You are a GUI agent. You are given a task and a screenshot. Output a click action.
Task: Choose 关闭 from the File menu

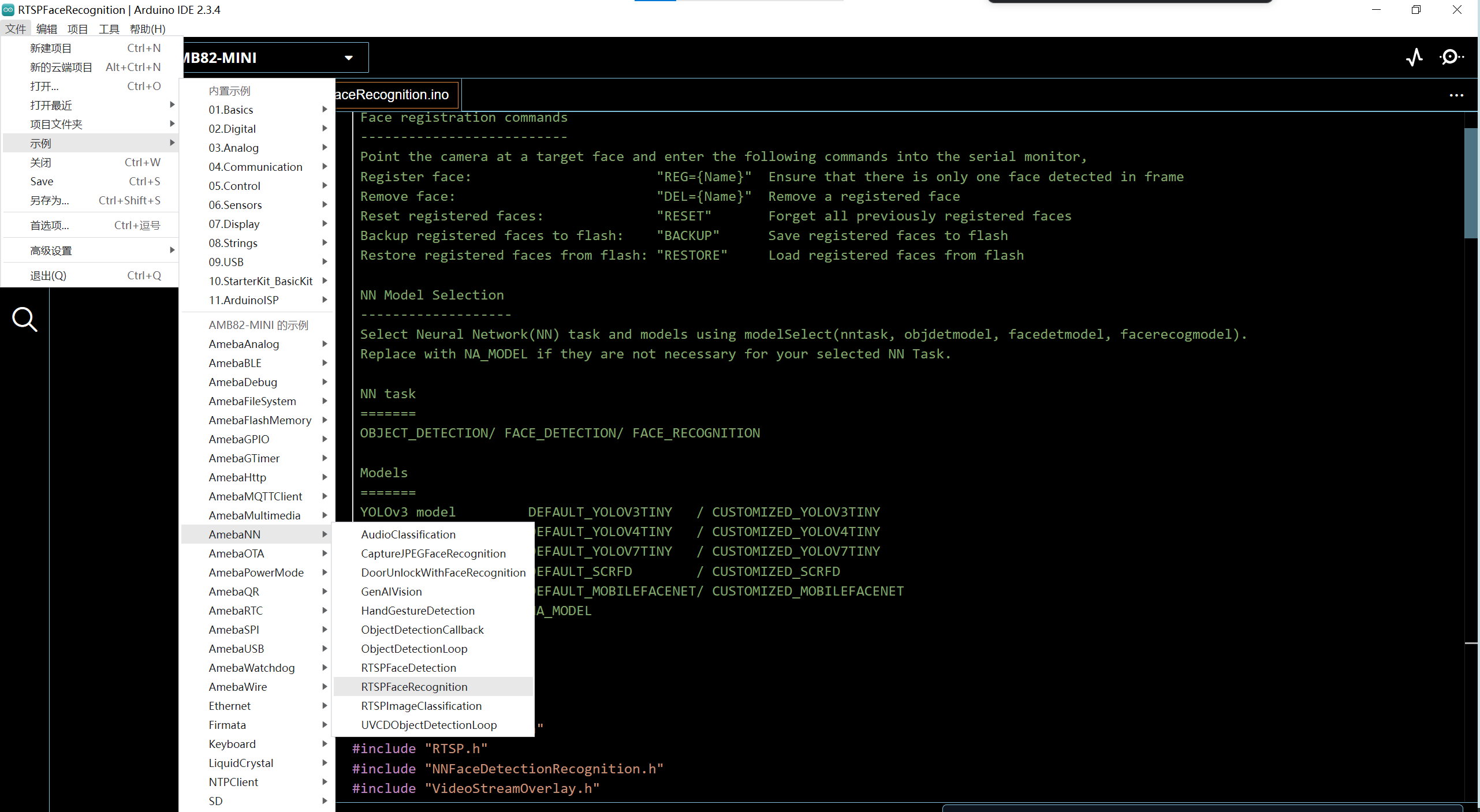tap(91, 162)
